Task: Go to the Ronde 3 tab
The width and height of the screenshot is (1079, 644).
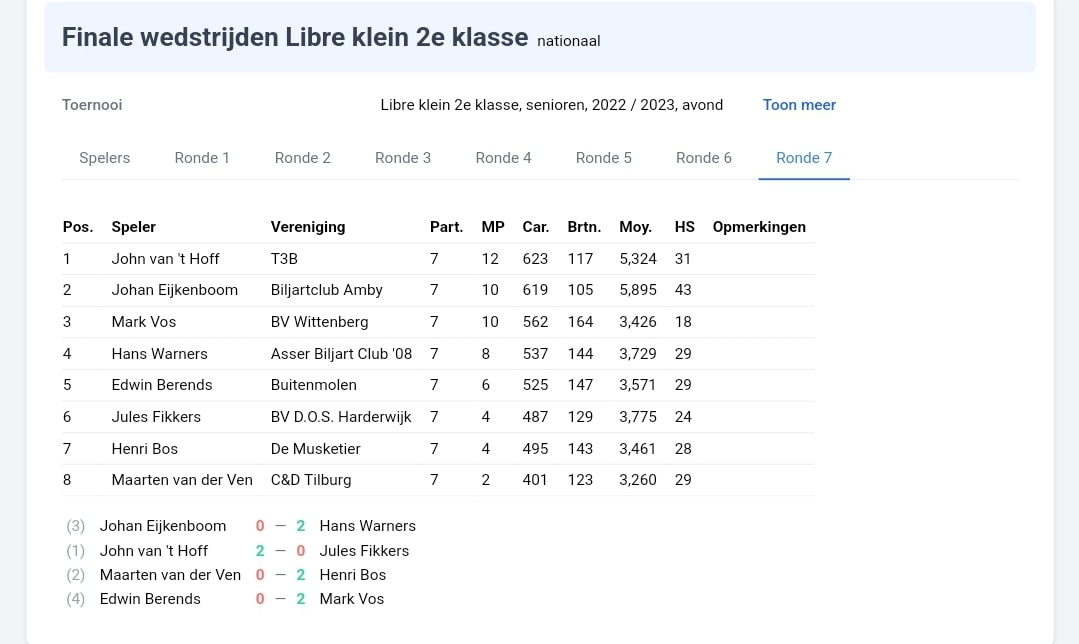Action: point(403,158)
